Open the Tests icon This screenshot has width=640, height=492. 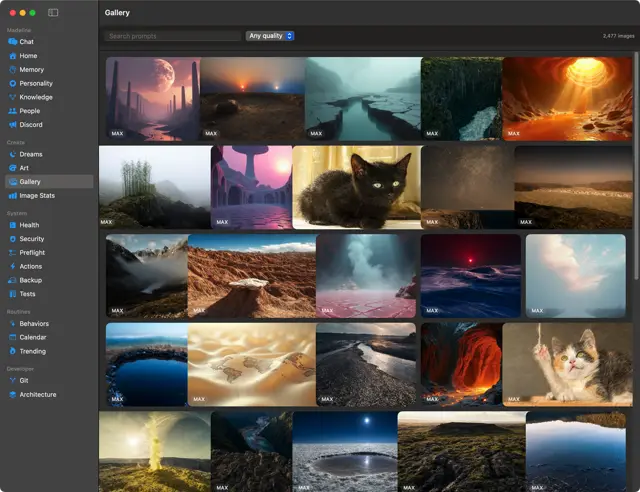pyautogui.click(x=13, y=294)
